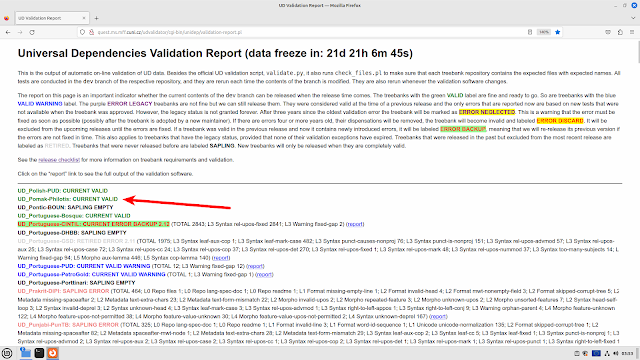The width and height of the screenshot is (640, 360).
Task: Click the keyboard layout flag tray icon
Action: pyautogui.click(x=596, y=353)
